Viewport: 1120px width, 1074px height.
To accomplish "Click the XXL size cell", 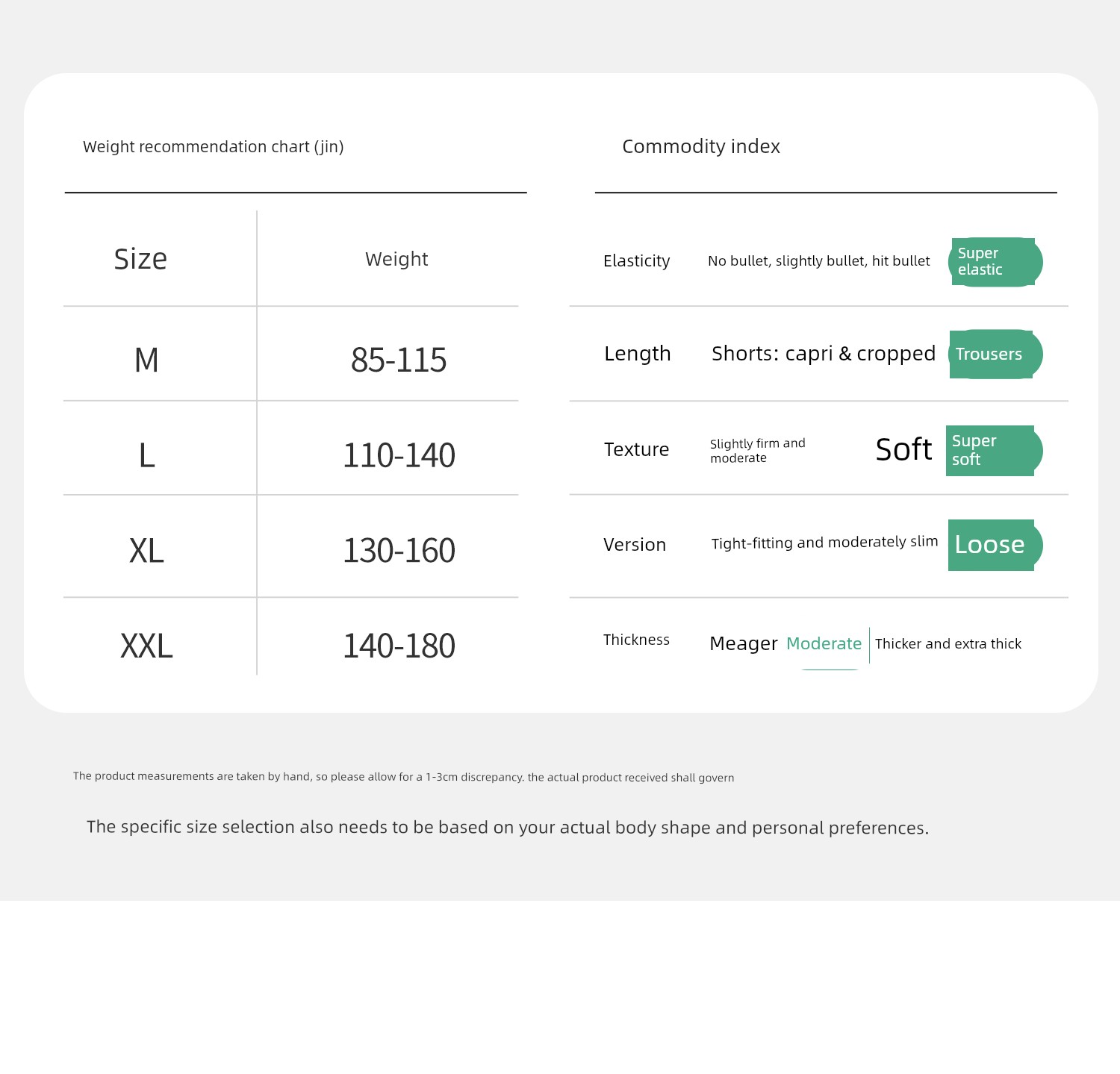I will 146,646.
